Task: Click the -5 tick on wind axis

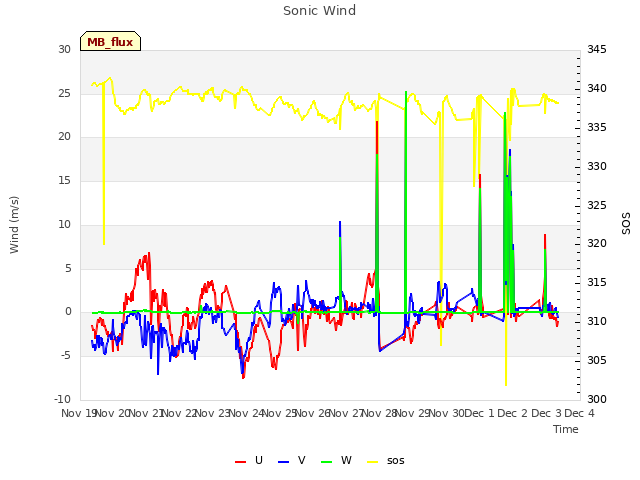Action: click(x=66, y=356)
